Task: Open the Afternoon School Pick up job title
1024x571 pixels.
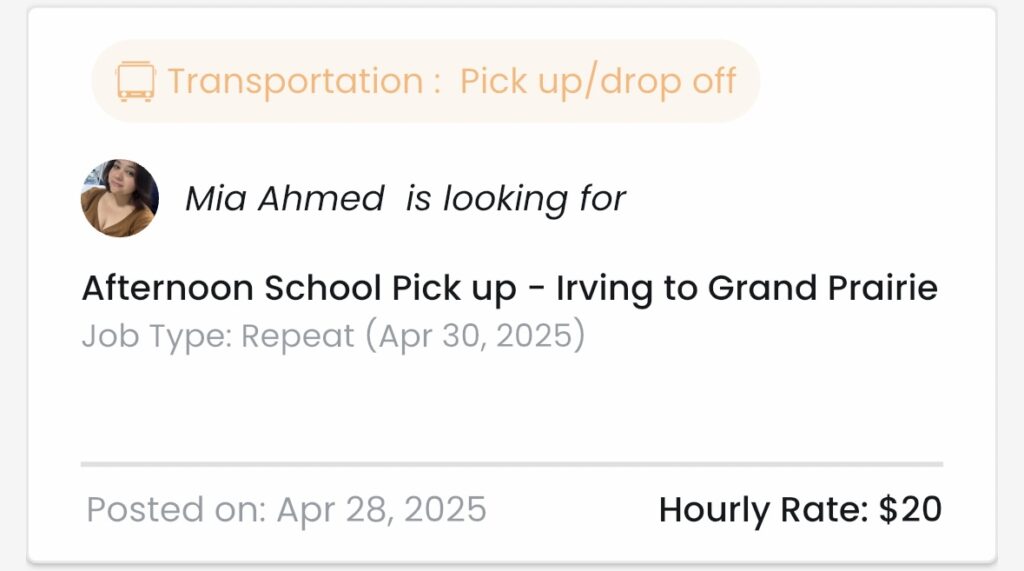Action: point(510,288)
